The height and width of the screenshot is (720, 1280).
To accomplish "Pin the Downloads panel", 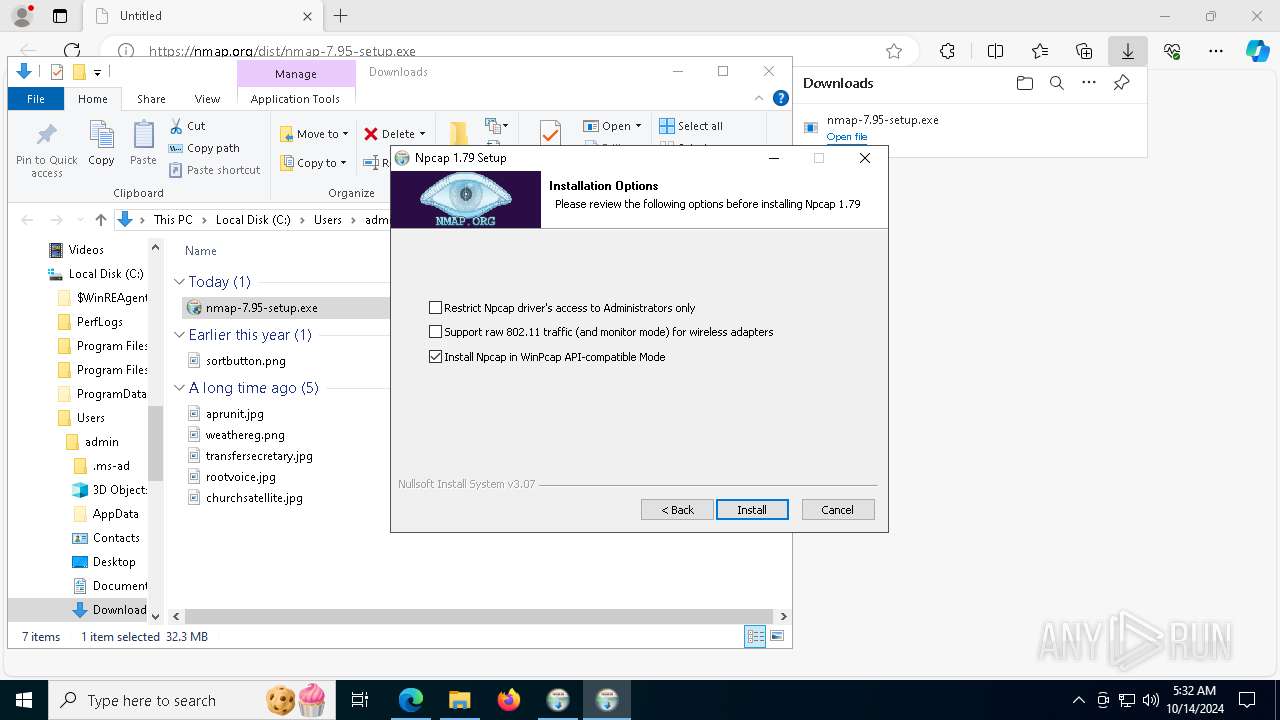I will coord(1121,83).
